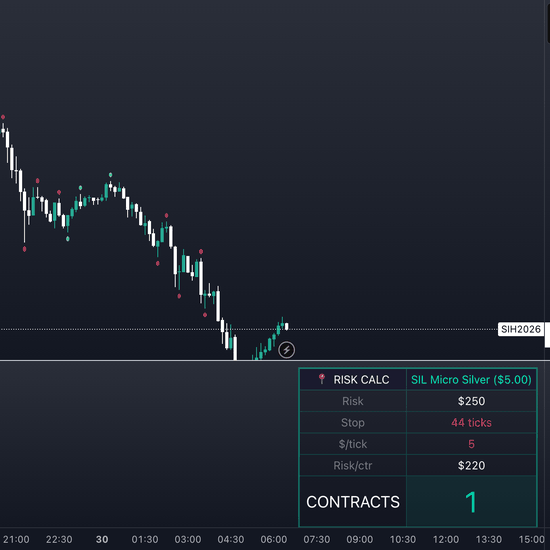550x550 pixels.
Task: Click the 21:00 time axis label
Action: [x=16, y=539]
